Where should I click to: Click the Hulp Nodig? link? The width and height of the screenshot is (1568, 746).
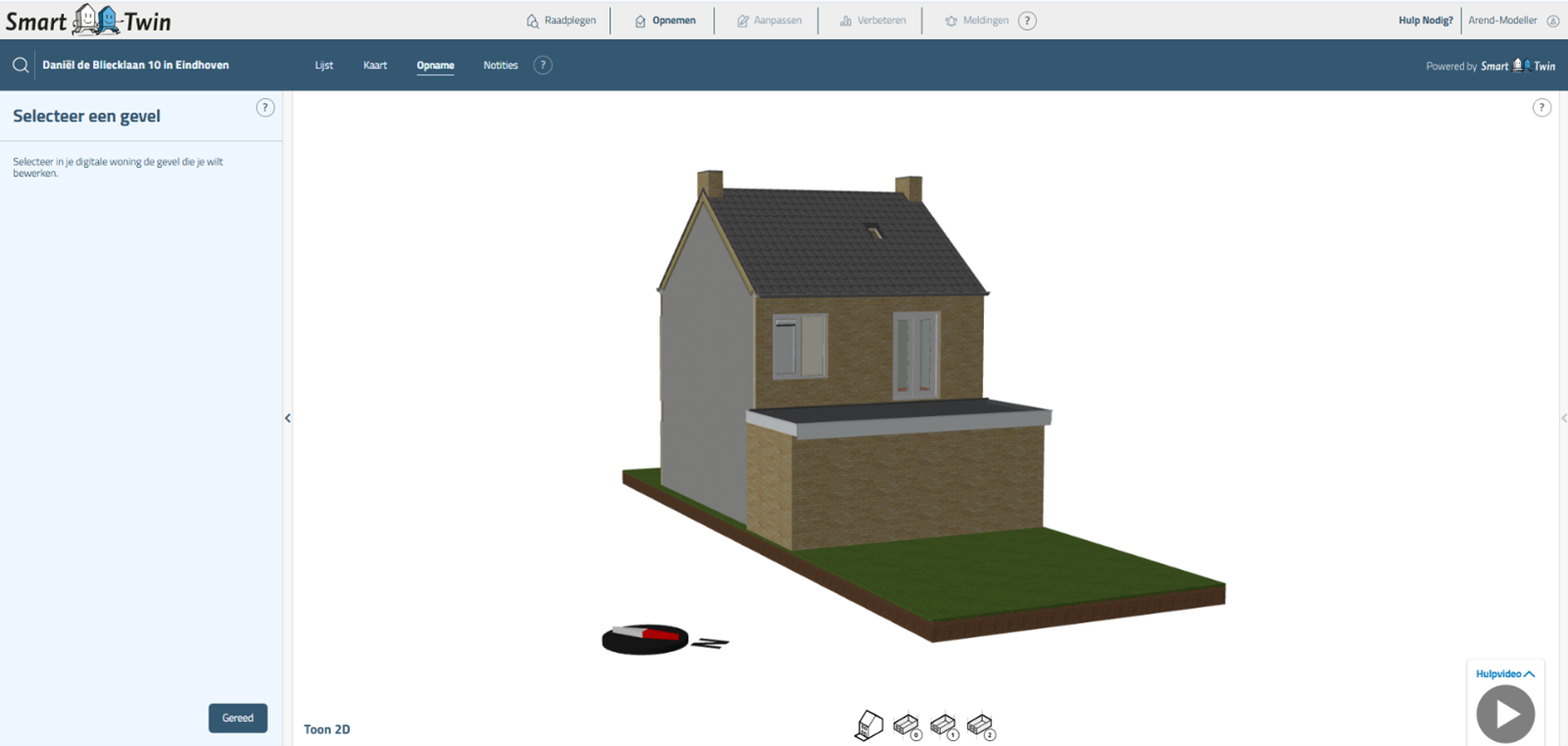(x=1425, y=21)
